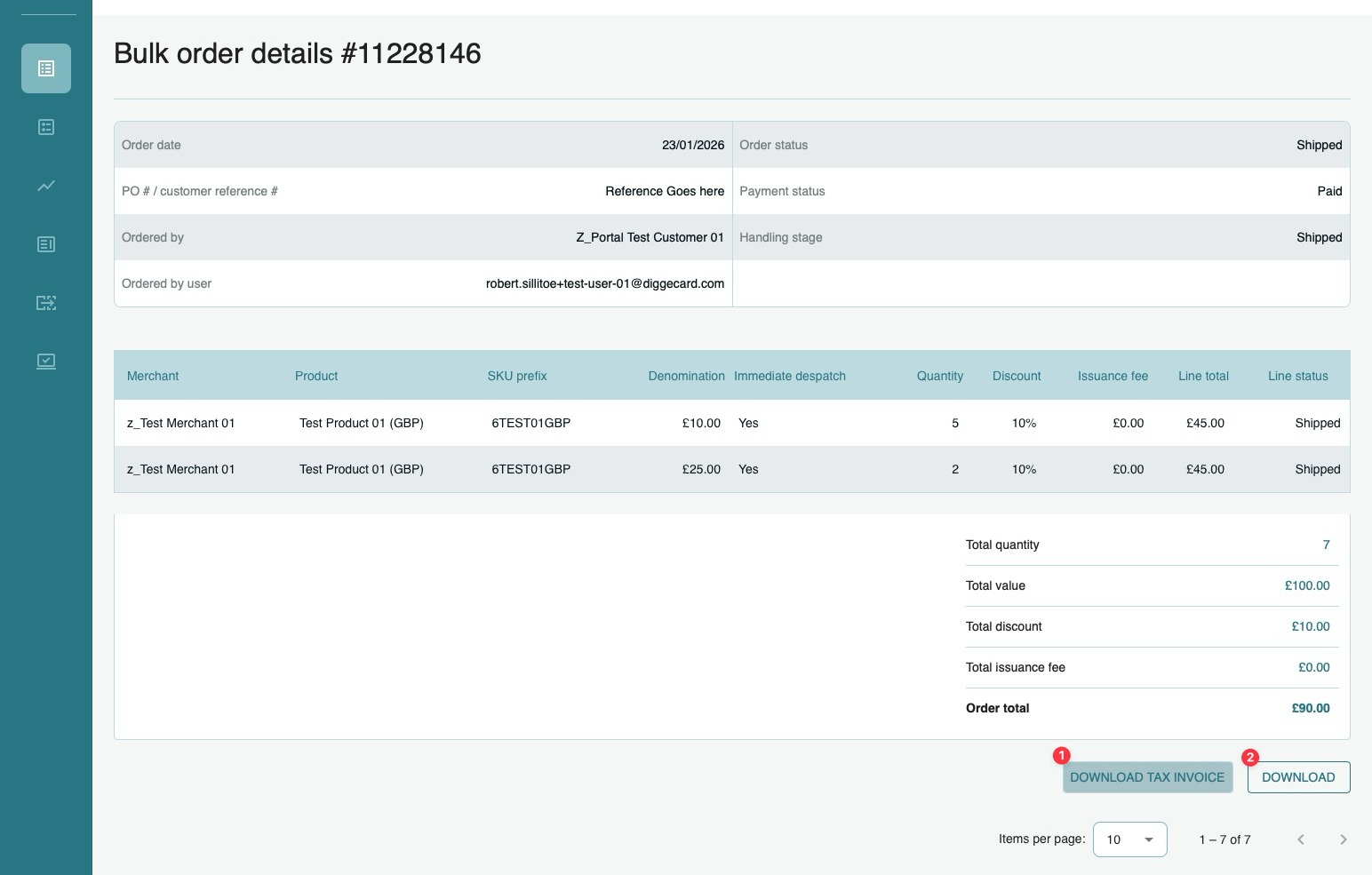
Task: Click the Bulk order details #11228146 heading
Action: (298, 53)
